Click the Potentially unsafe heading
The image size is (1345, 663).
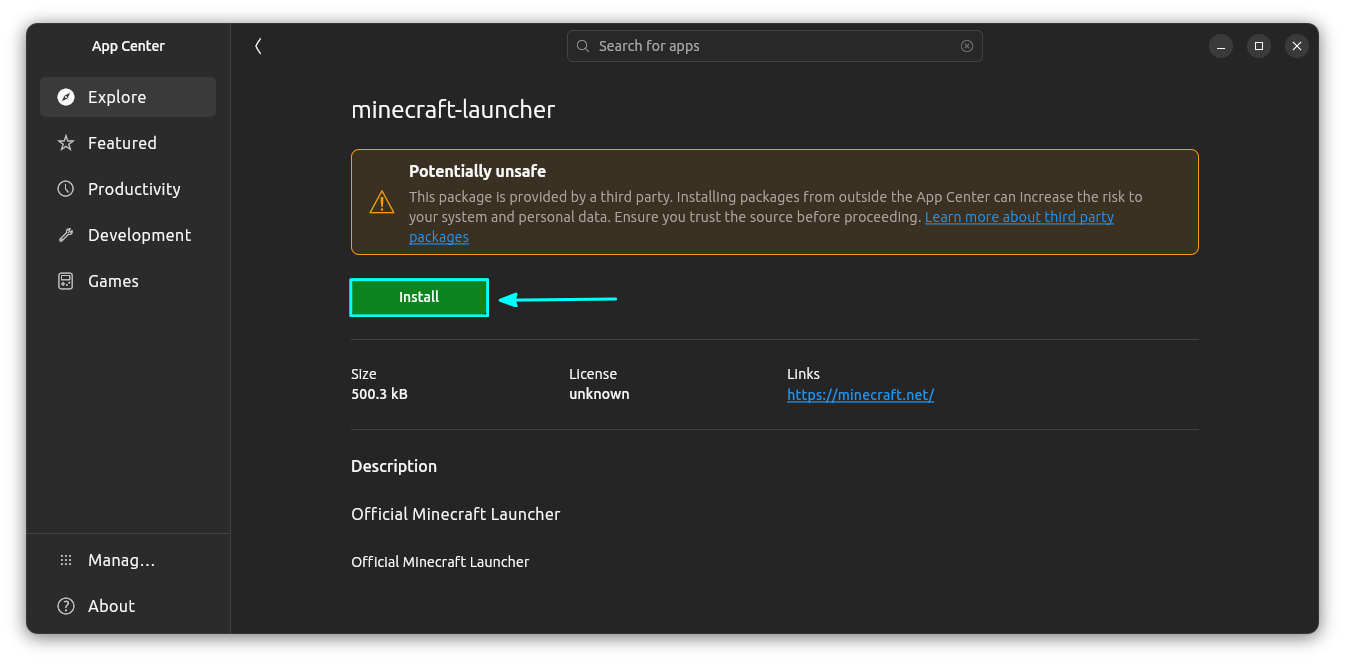(x=477, y=171)
